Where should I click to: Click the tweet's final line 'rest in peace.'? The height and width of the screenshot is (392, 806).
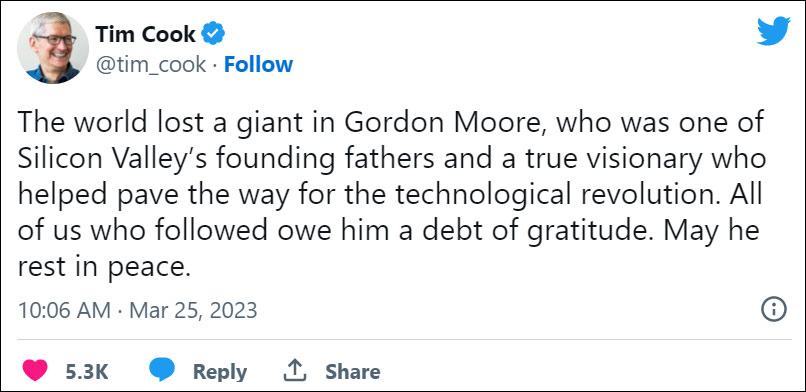click(x=104, y=267)
